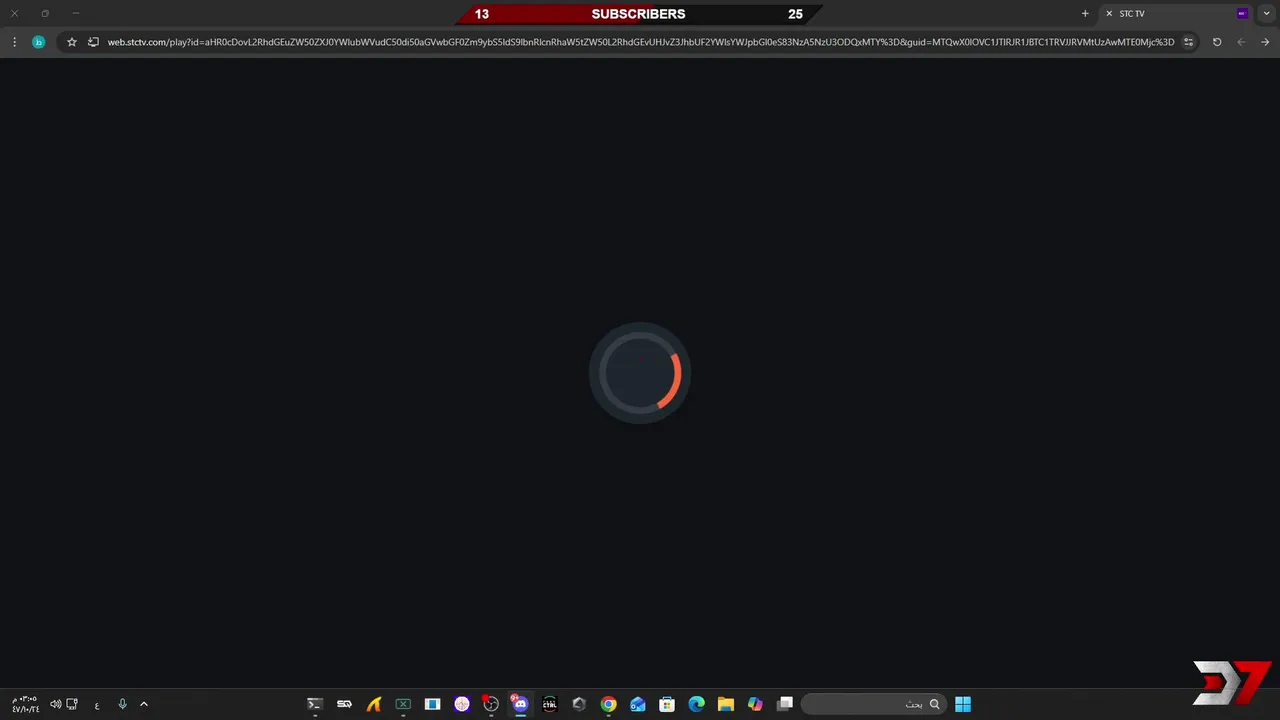Open the volume control in system tray

[55, 704]
